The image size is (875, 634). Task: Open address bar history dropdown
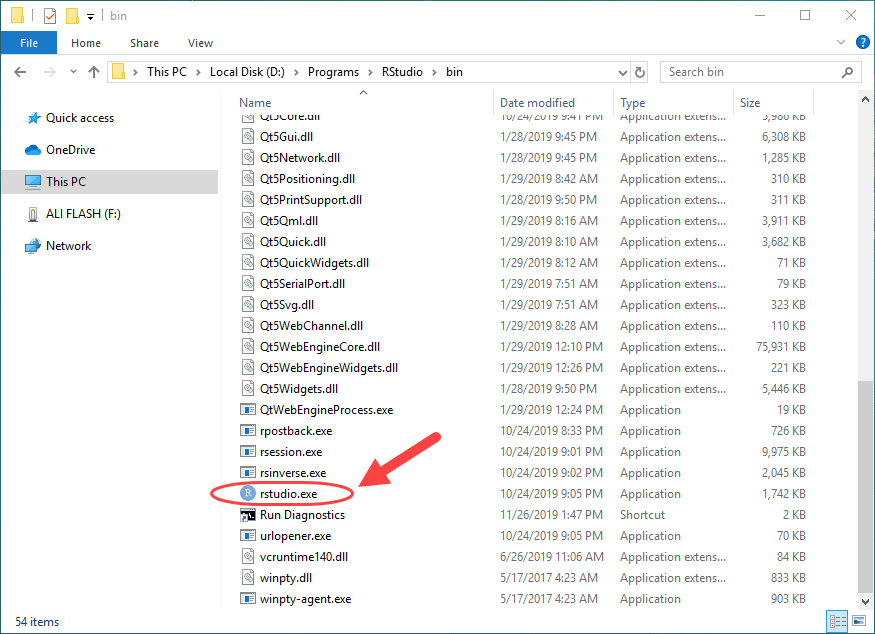point(623,73)
